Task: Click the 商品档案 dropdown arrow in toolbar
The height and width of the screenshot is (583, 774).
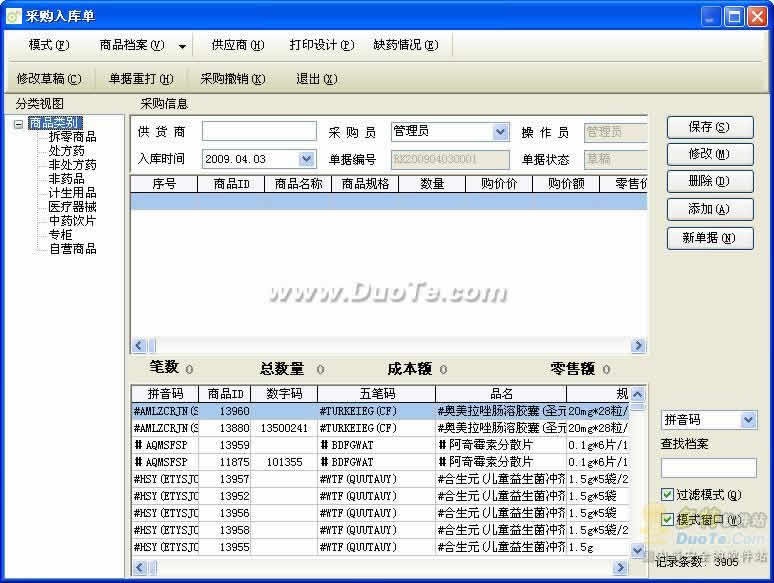Action: point(182,46)
